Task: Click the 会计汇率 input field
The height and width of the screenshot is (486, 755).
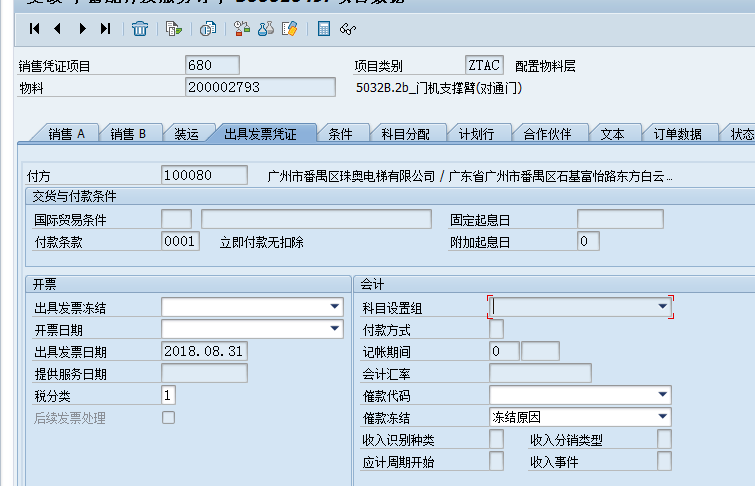Action: [x=540, y=374]
